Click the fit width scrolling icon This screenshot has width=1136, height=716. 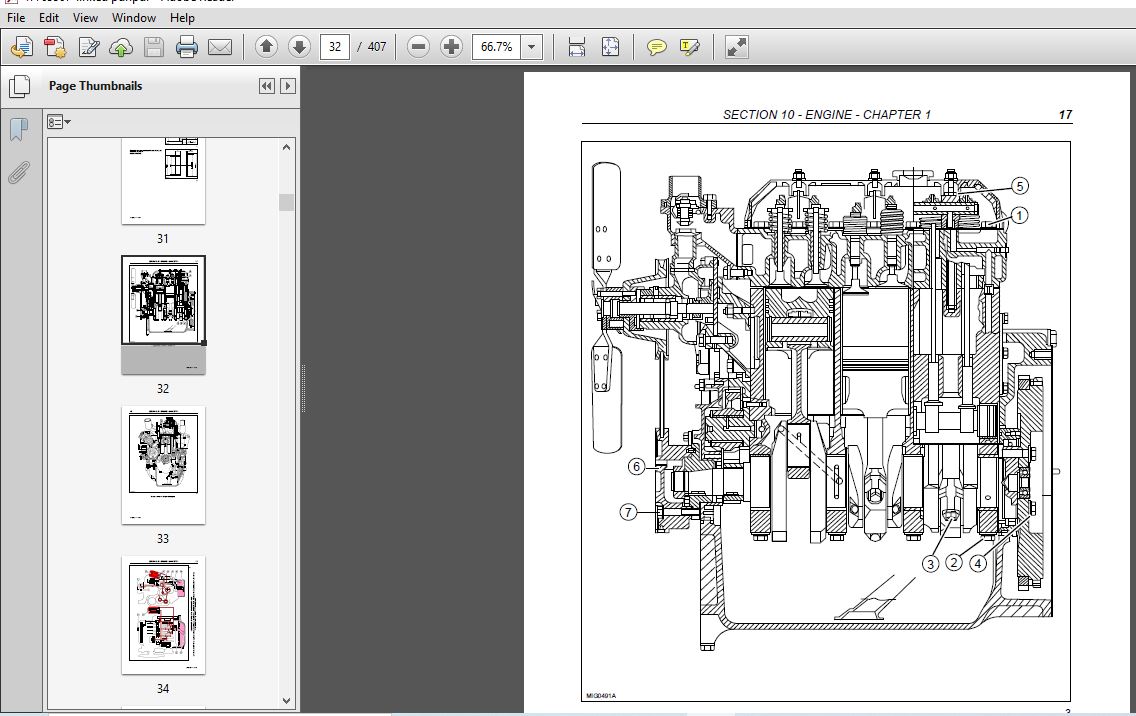[x=577, y=47]
